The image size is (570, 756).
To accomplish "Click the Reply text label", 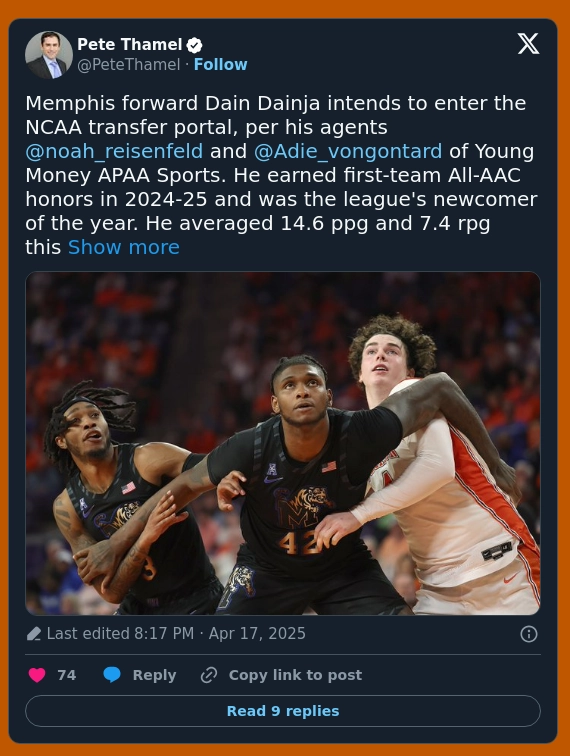I will [154, 675].
